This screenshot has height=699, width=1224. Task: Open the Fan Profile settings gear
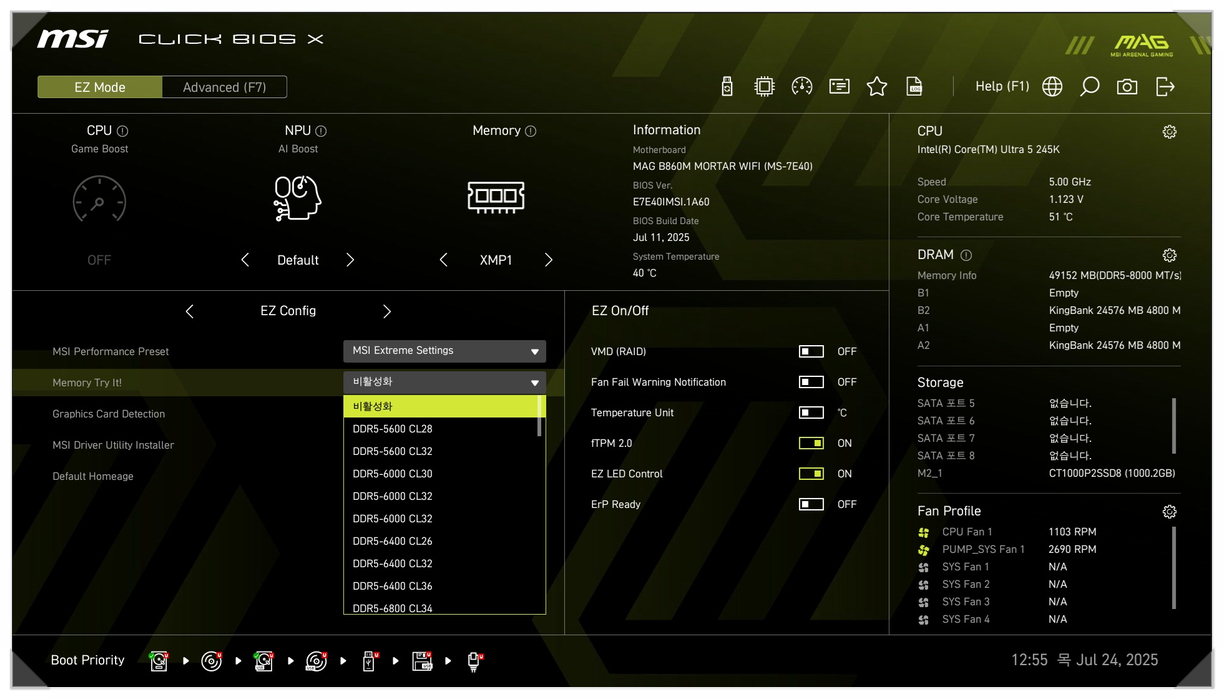pyautogui.click(x=1169, y=512)
